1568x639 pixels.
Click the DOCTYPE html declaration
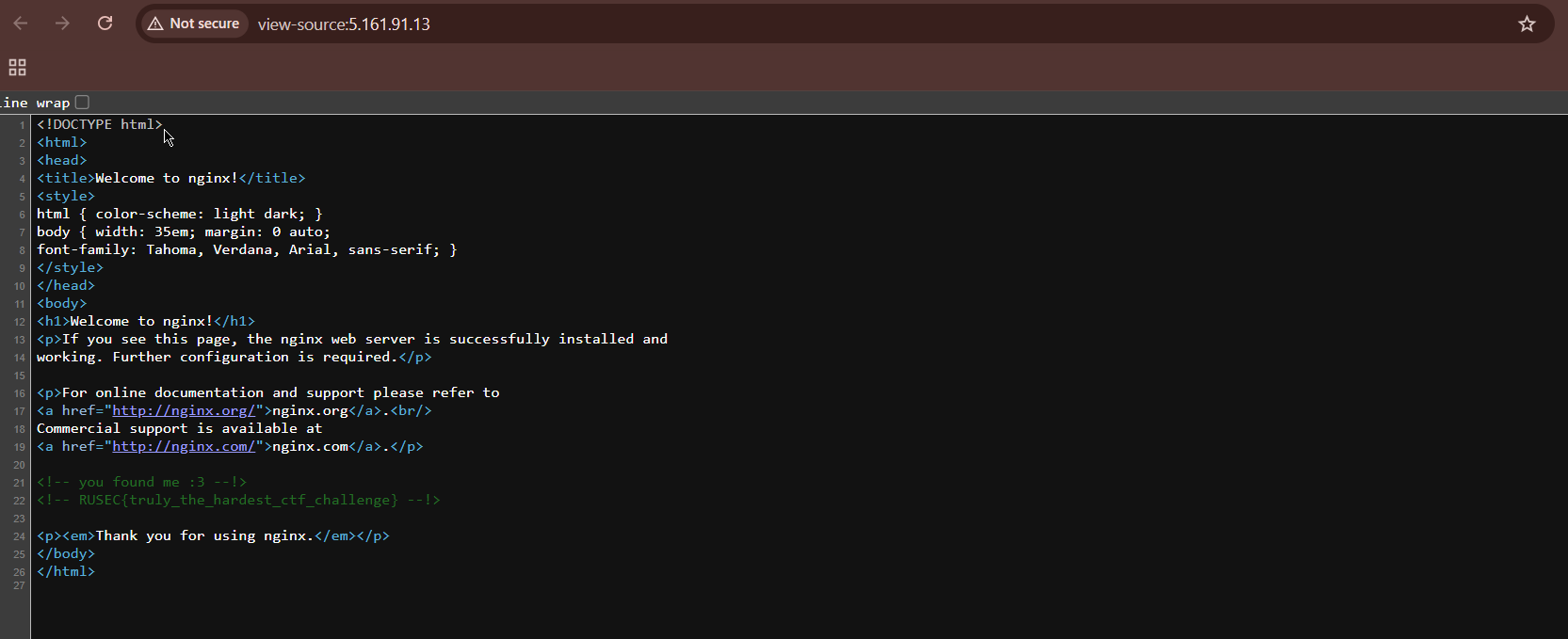point(99,124)
